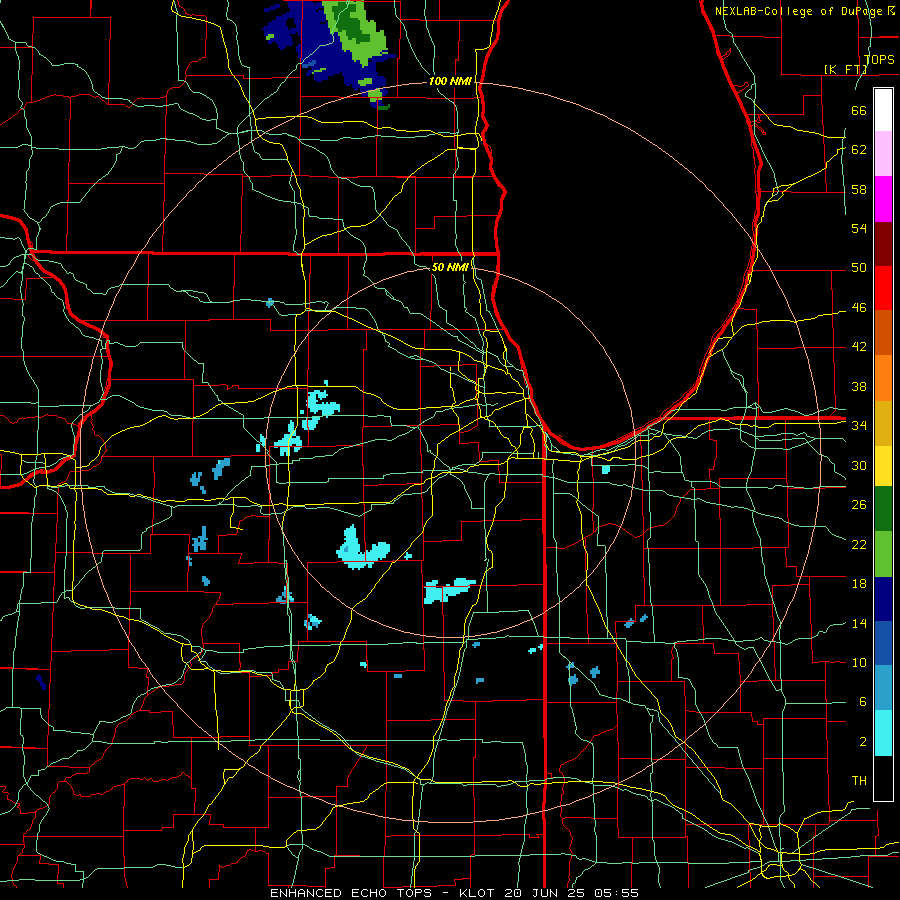Click the light orange legend swatch
Image resolution: width=900 pixels, height=900 pixels.
point(883,378)
